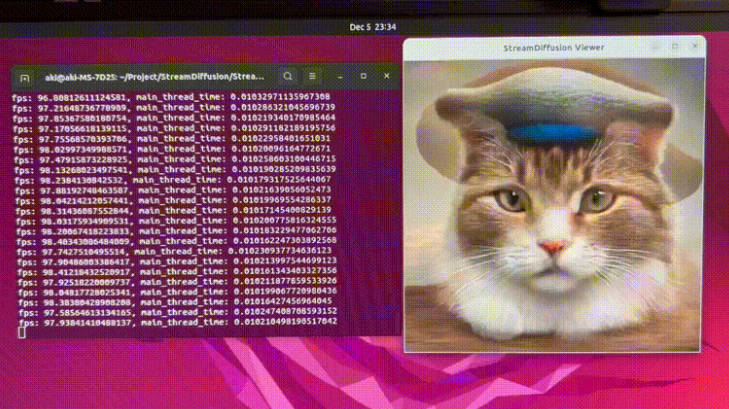
Task: Click the terminal title showing ~/Project/StreamDiffusion path
Action: [150, 76]
